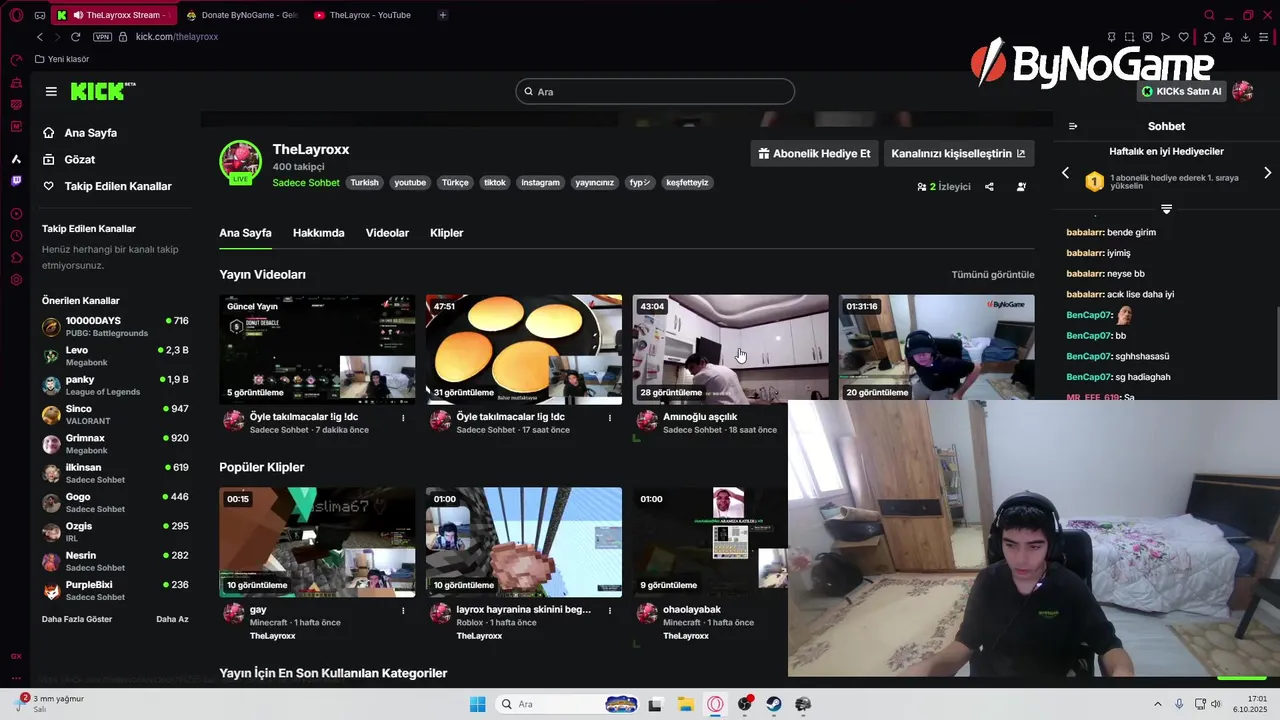Screen dimensions: 1280x720
Task: Open recommended channel Sinco
Action: pyautogui.click(x=115, y=414)
